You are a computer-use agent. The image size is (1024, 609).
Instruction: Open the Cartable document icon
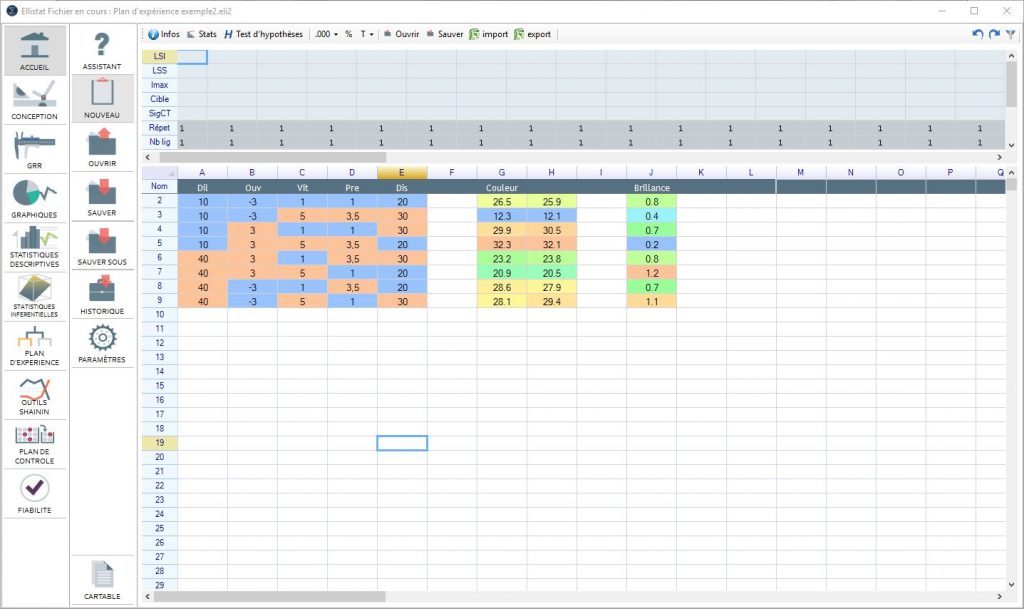(102, 580)
